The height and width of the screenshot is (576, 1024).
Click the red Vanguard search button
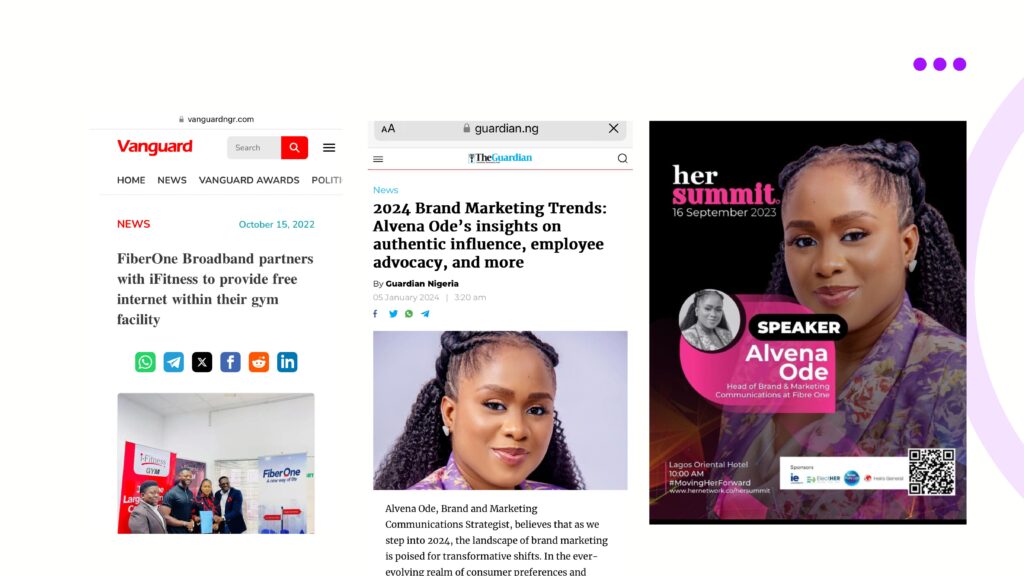pos(295,148)
